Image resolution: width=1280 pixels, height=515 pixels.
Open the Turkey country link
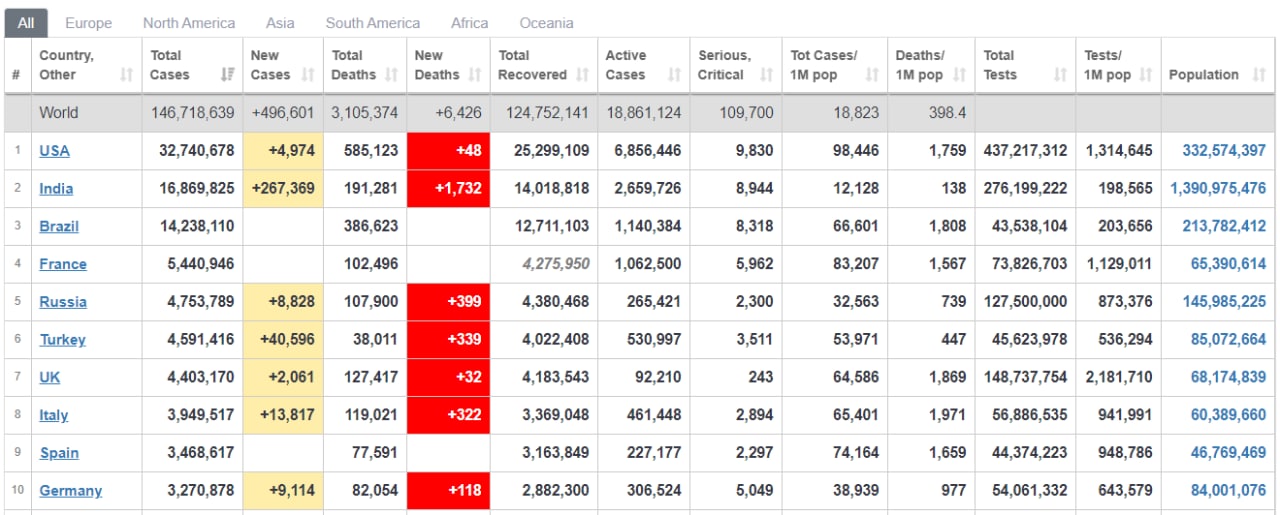(62, 340)
